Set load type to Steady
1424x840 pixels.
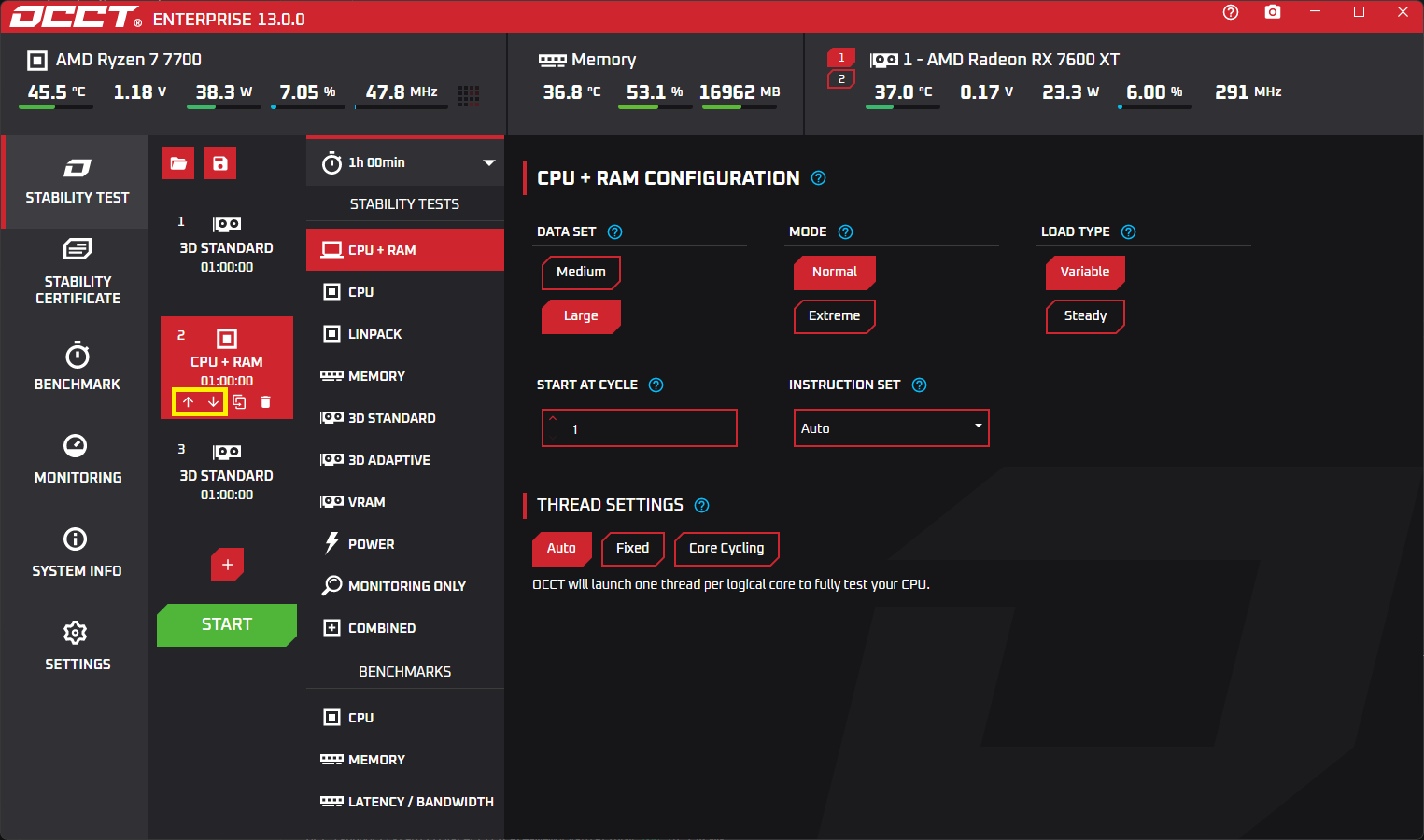(1085, 316)
